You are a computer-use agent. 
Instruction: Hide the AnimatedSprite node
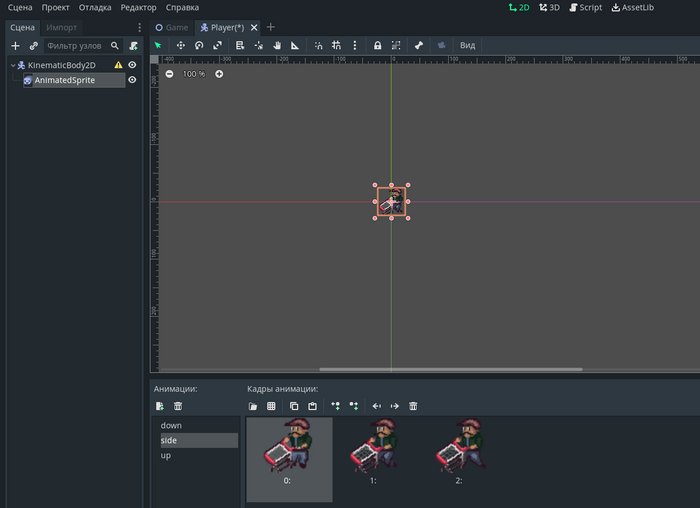(132, 80)
